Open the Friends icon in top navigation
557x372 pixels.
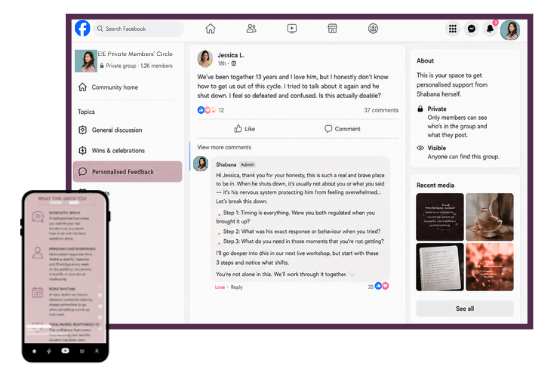tap(251, 28)
